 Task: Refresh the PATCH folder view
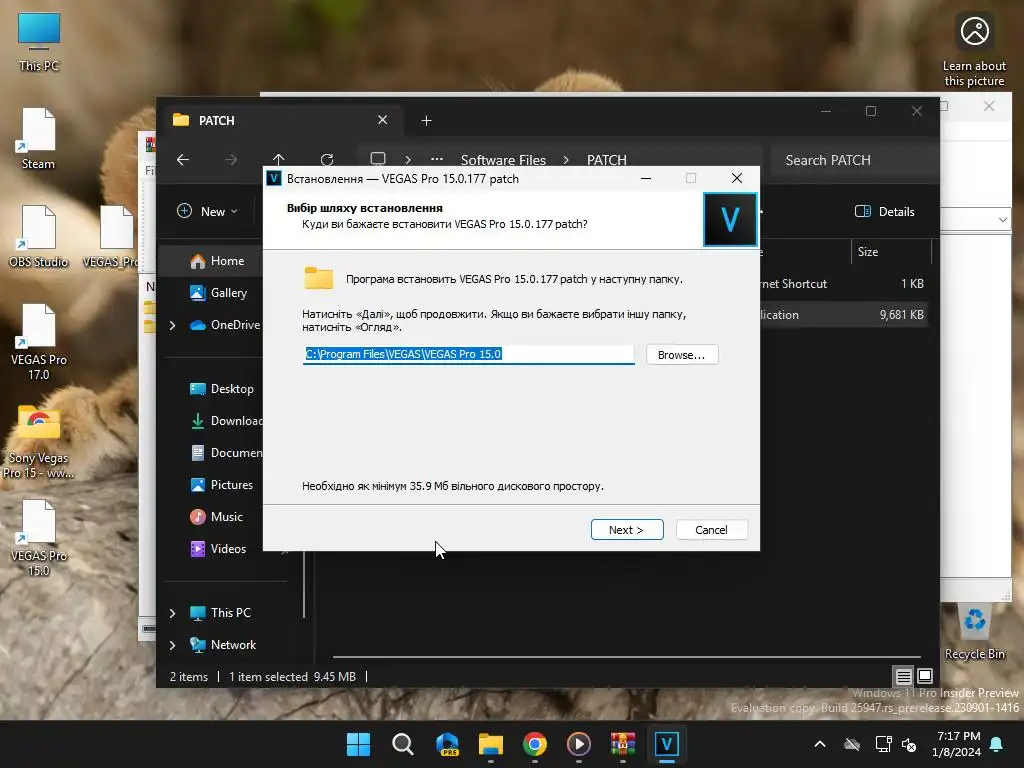[x=327, y=159]
